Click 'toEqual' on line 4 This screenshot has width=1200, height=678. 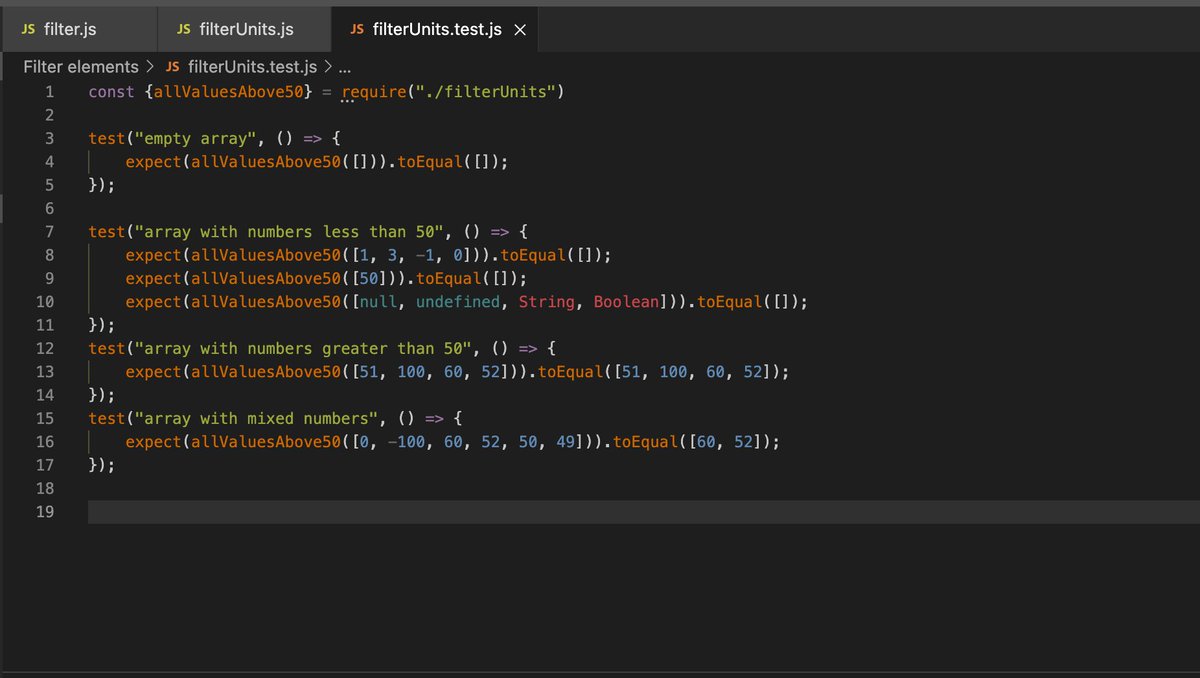point(430,162)
